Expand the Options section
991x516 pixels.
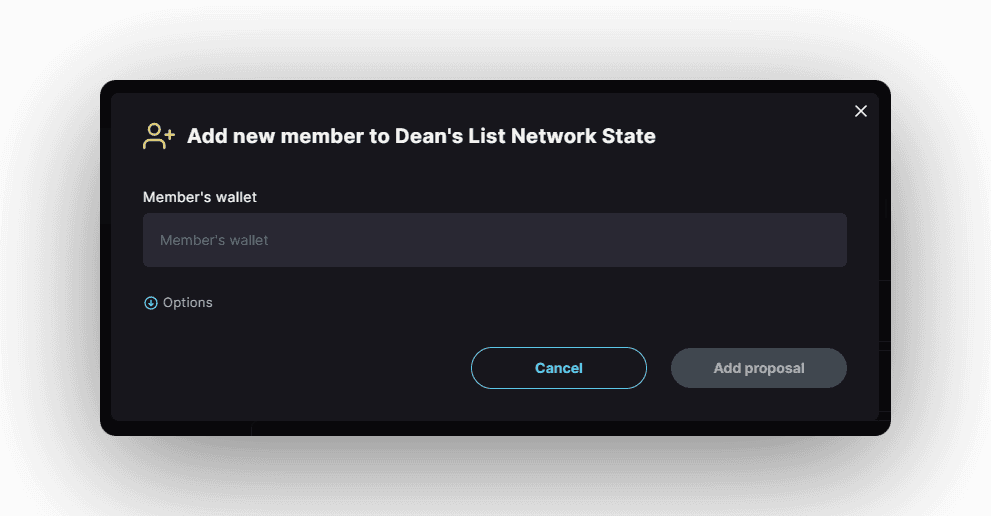coord(178,303)
